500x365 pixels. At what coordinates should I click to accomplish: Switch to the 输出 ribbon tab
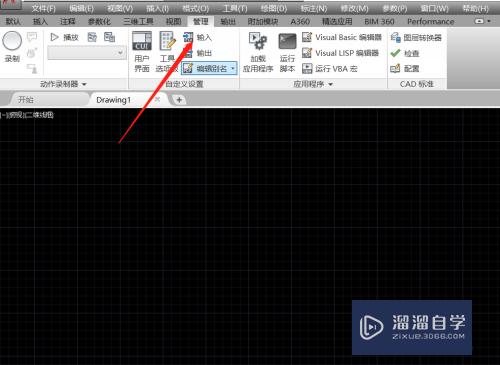point(228,22)
